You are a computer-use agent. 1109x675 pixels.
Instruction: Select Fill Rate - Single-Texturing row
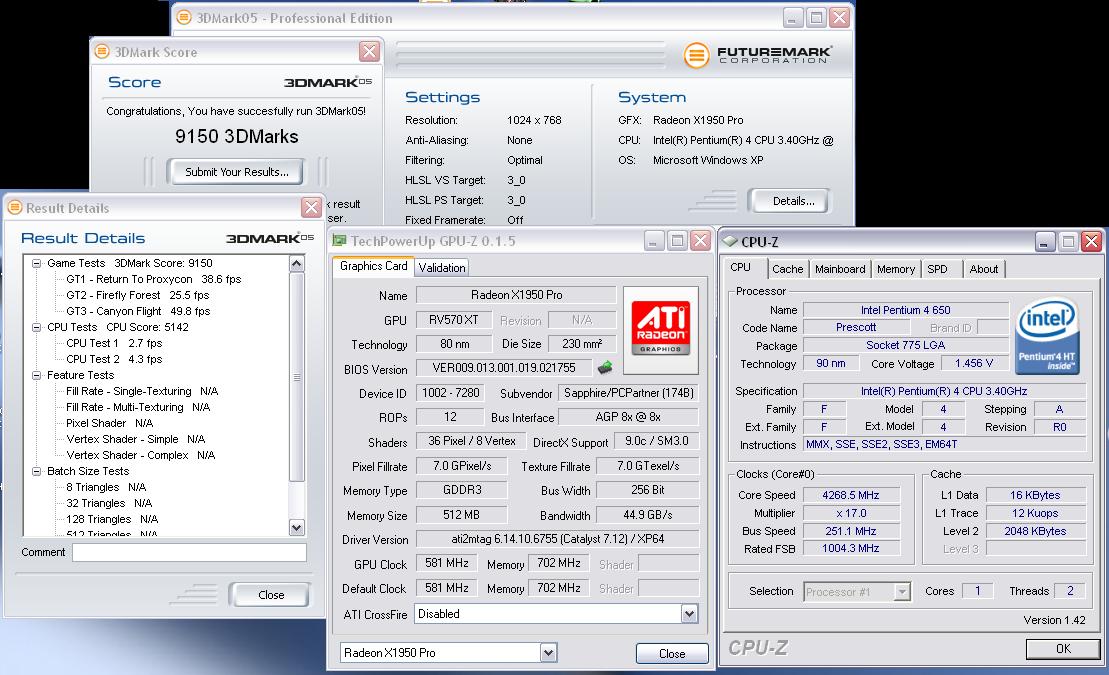(142, 391)
